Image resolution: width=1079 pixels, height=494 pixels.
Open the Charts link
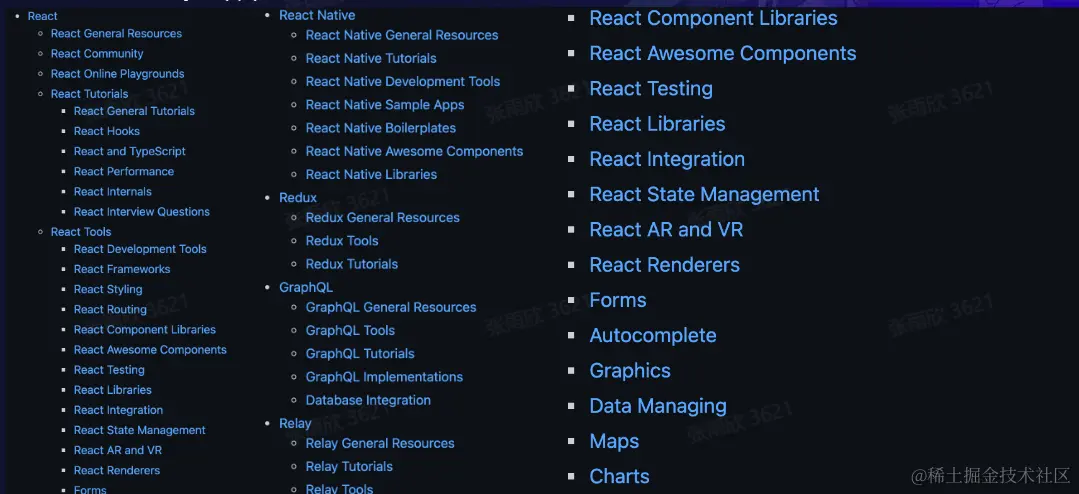tap(619, 476)
